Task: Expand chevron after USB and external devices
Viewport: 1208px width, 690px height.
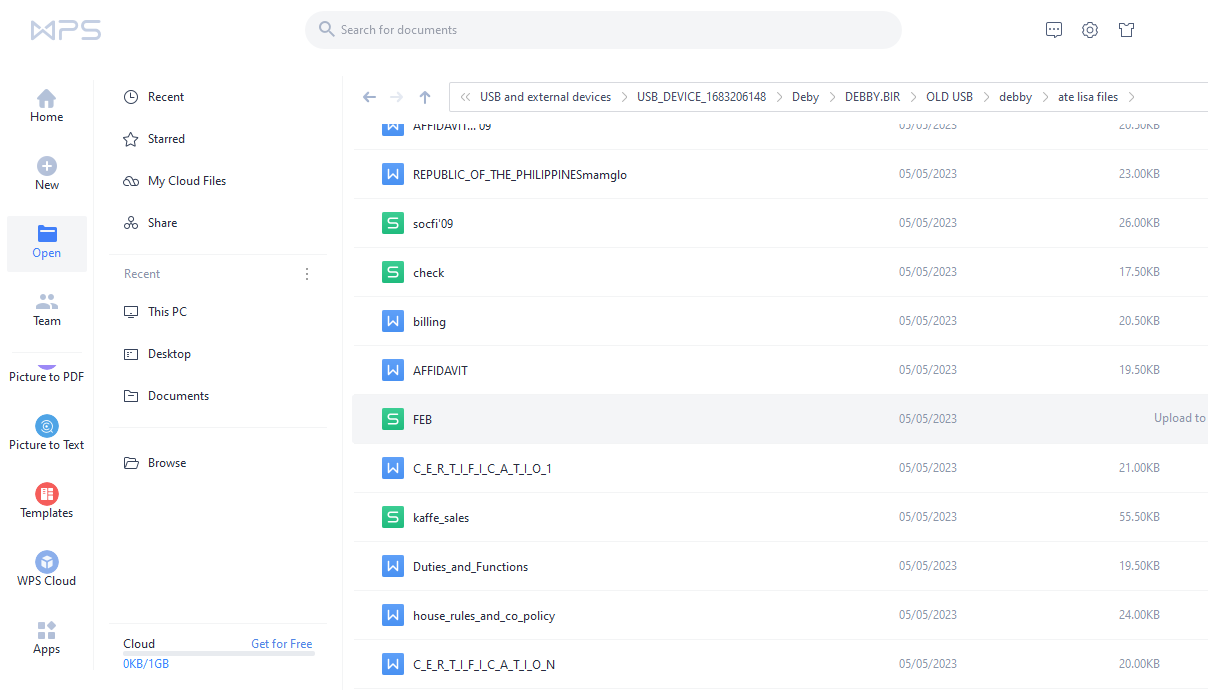Action: 624,97
